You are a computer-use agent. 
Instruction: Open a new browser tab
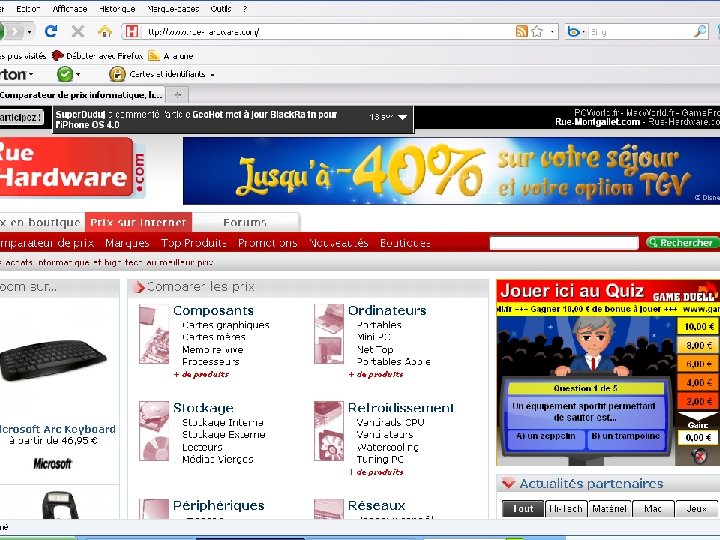tap(178, 95)
